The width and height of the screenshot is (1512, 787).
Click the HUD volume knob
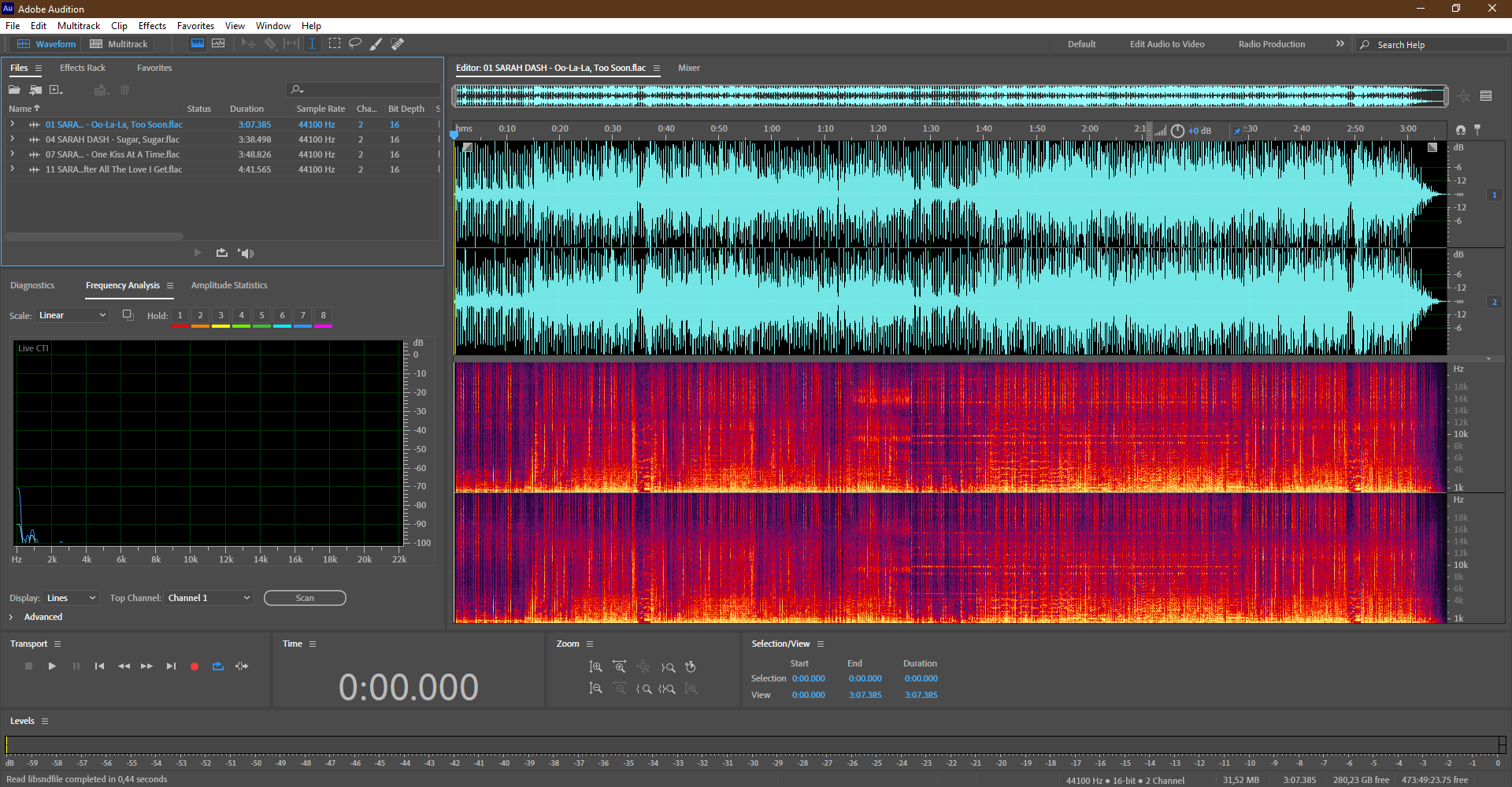click(x=1177, y=131)
